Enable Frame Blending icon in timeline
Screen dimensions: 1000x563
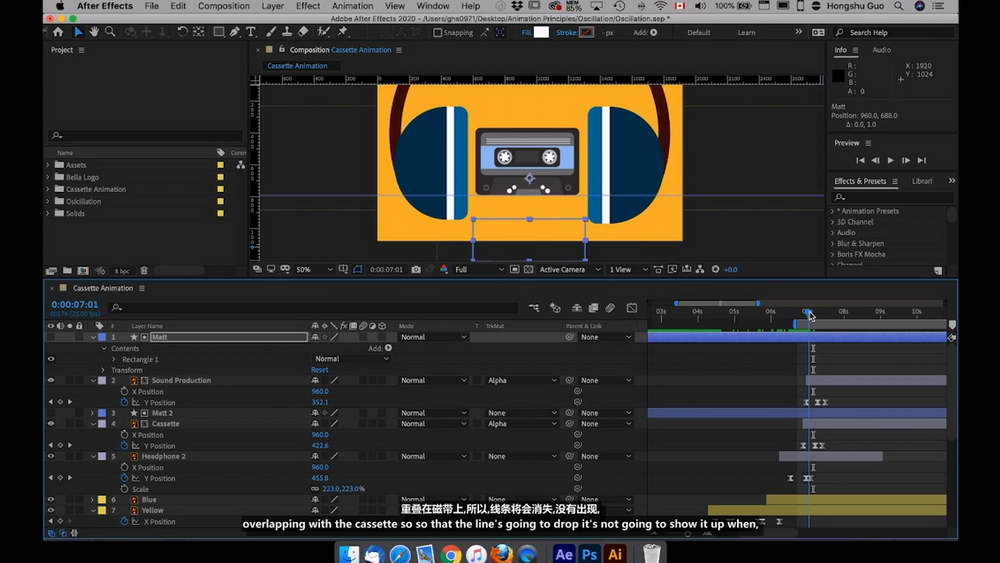593,308
